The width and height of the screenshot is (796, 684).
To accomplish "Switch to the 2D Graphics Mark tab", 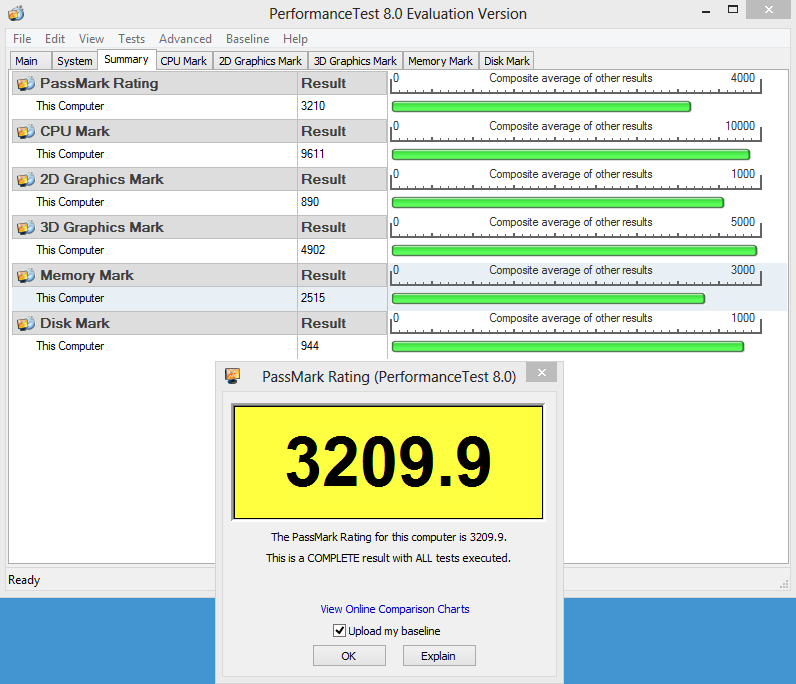I will point(260,61).
